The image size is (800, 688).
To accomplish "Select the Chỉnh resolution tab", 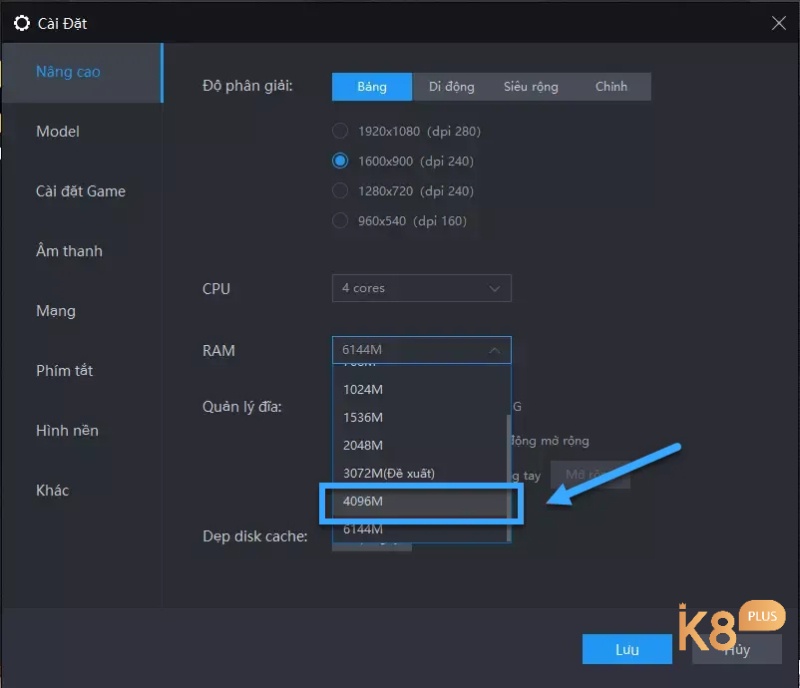I will coord(611,87).
